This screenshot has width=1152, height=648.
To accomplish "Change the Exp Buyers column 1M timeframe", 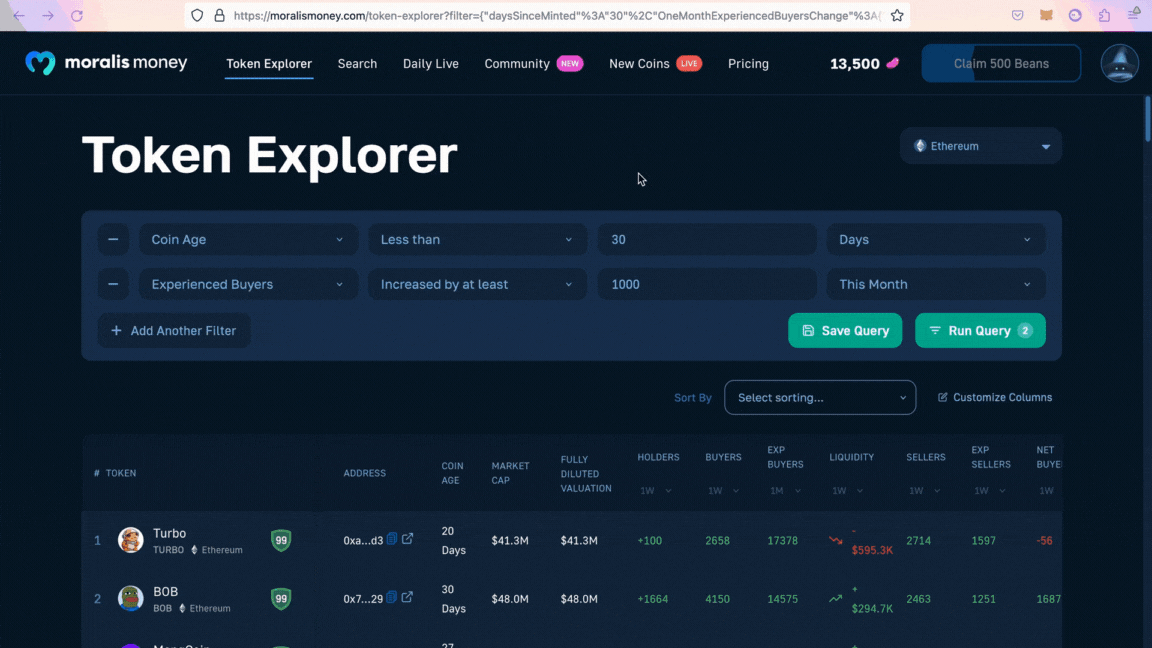I will (x=785, y=491).
